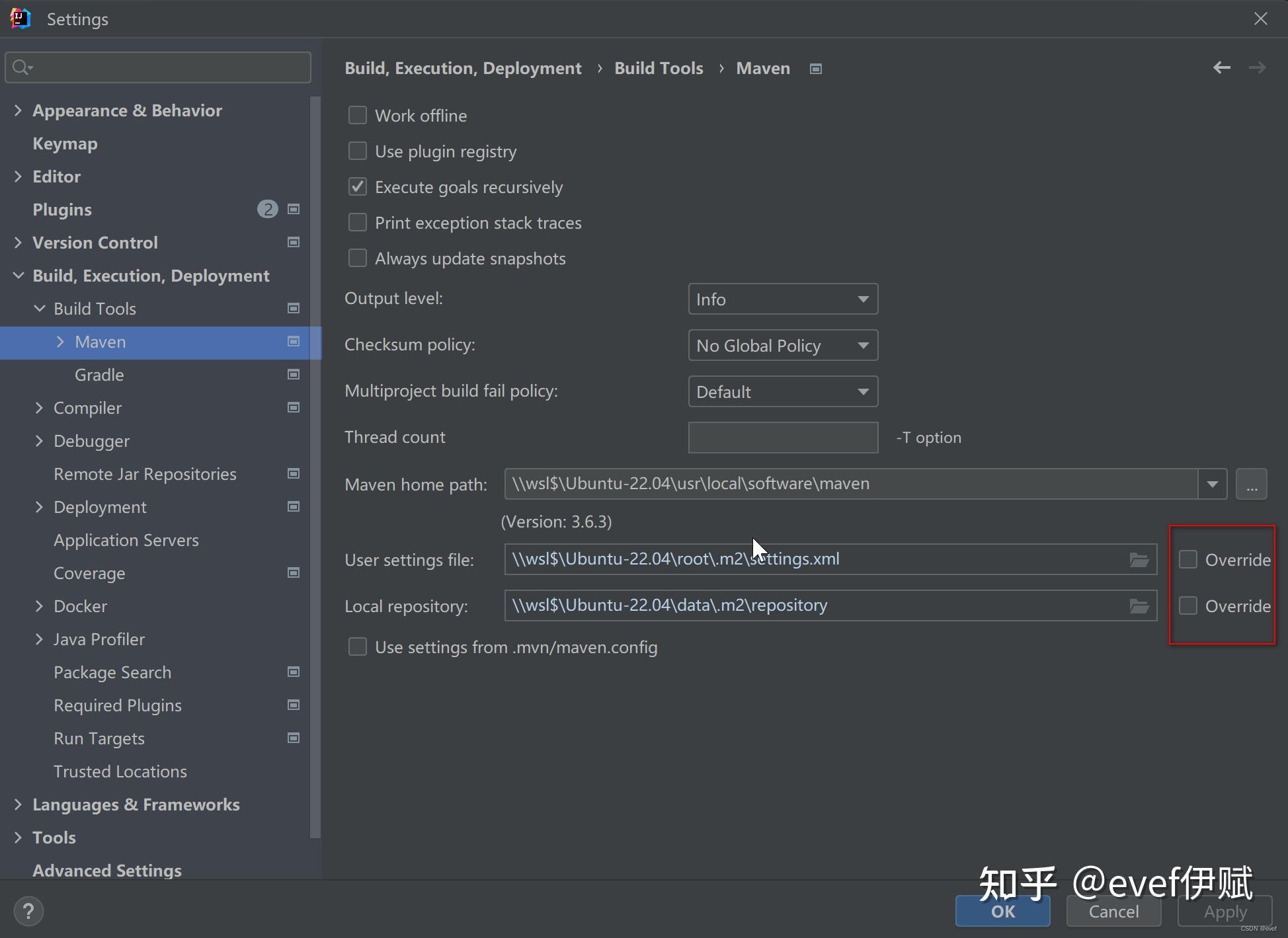Open the Keymap settings page
This screenshot has width=1288, height=938.
click(x=65, y=143)
